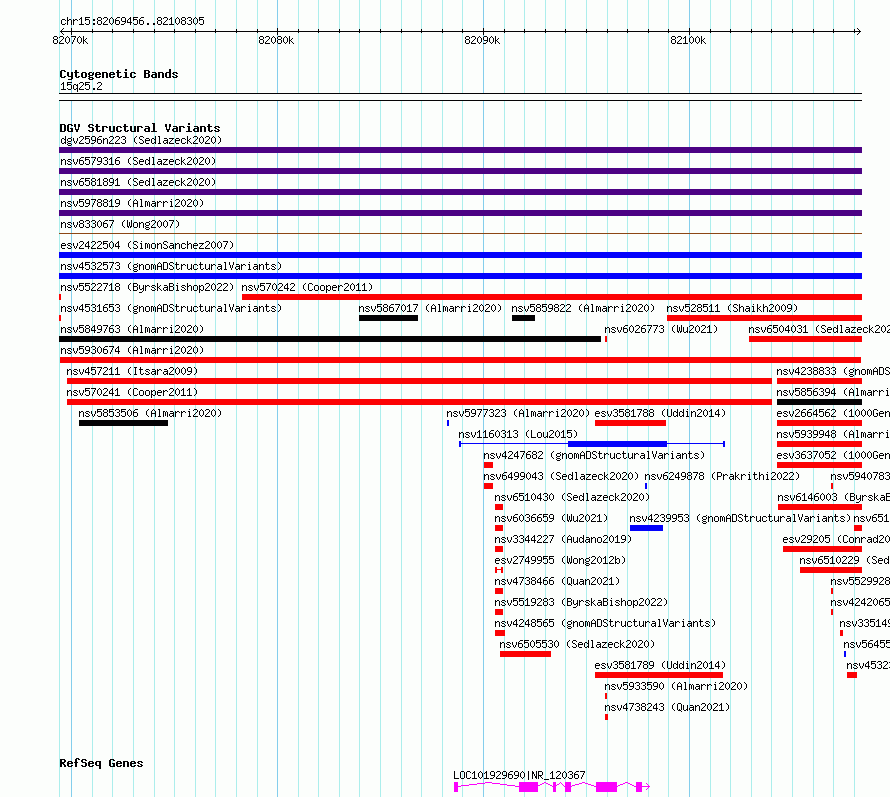Select the nsv4738466 (Quan2021) label
The height and width of the screenshot is (797, 890).
[x=557, y=581]
